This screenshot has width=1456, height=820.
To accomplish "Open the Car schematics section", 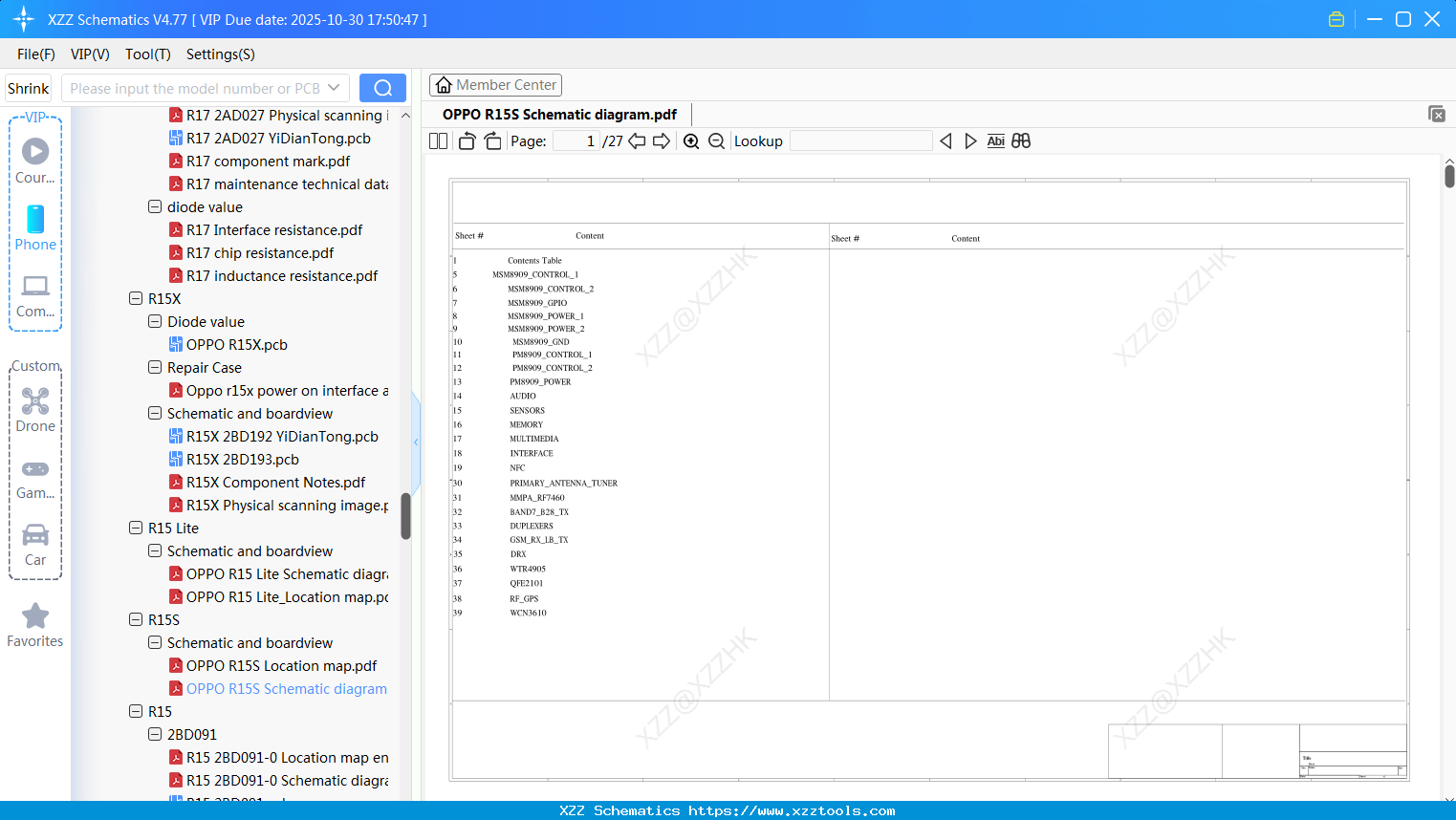I will (x=35, y=545).
